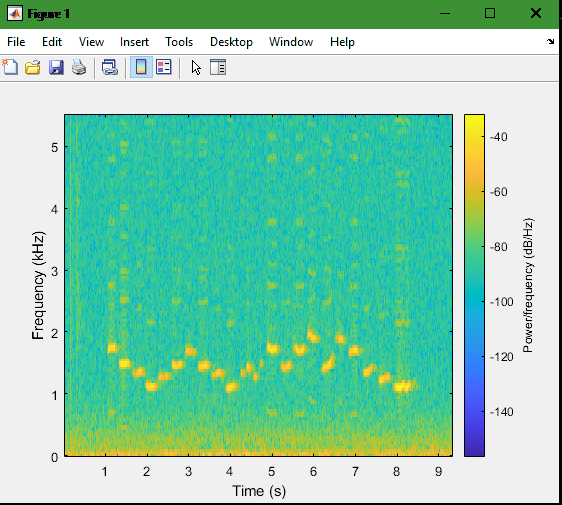Click the MATLAB logo in title bar
The height and width of the screenshot is (505, 562).
[15, 14]
